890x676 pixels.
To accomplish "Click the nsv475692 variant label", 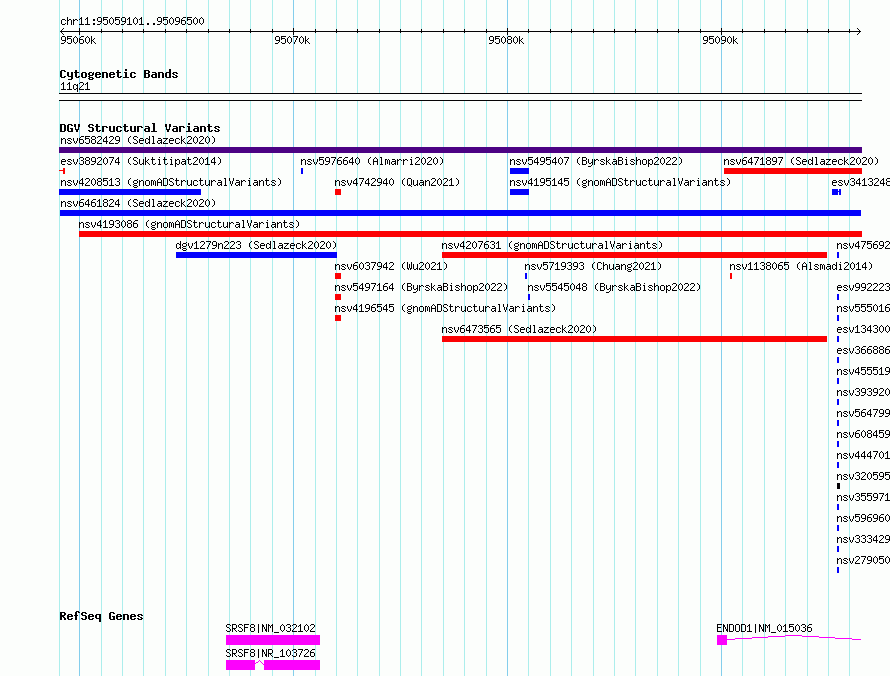I will 863,245.
